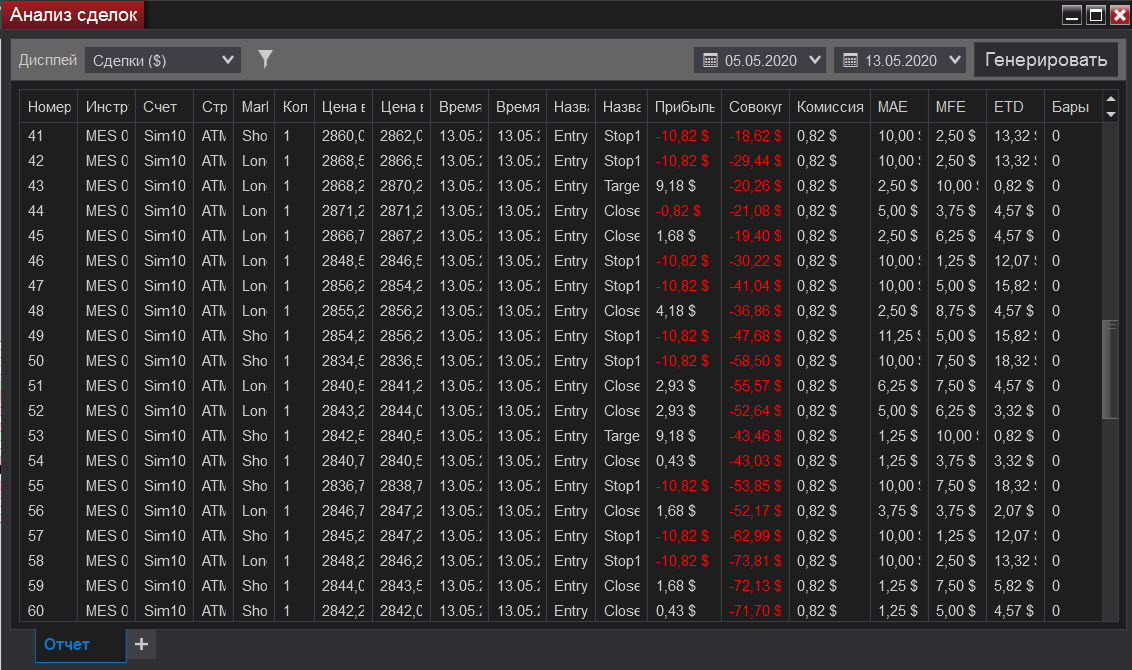1132x670 pixels.
Task: Click entry price 2860,0 in row 41
Action: (343, 136)
